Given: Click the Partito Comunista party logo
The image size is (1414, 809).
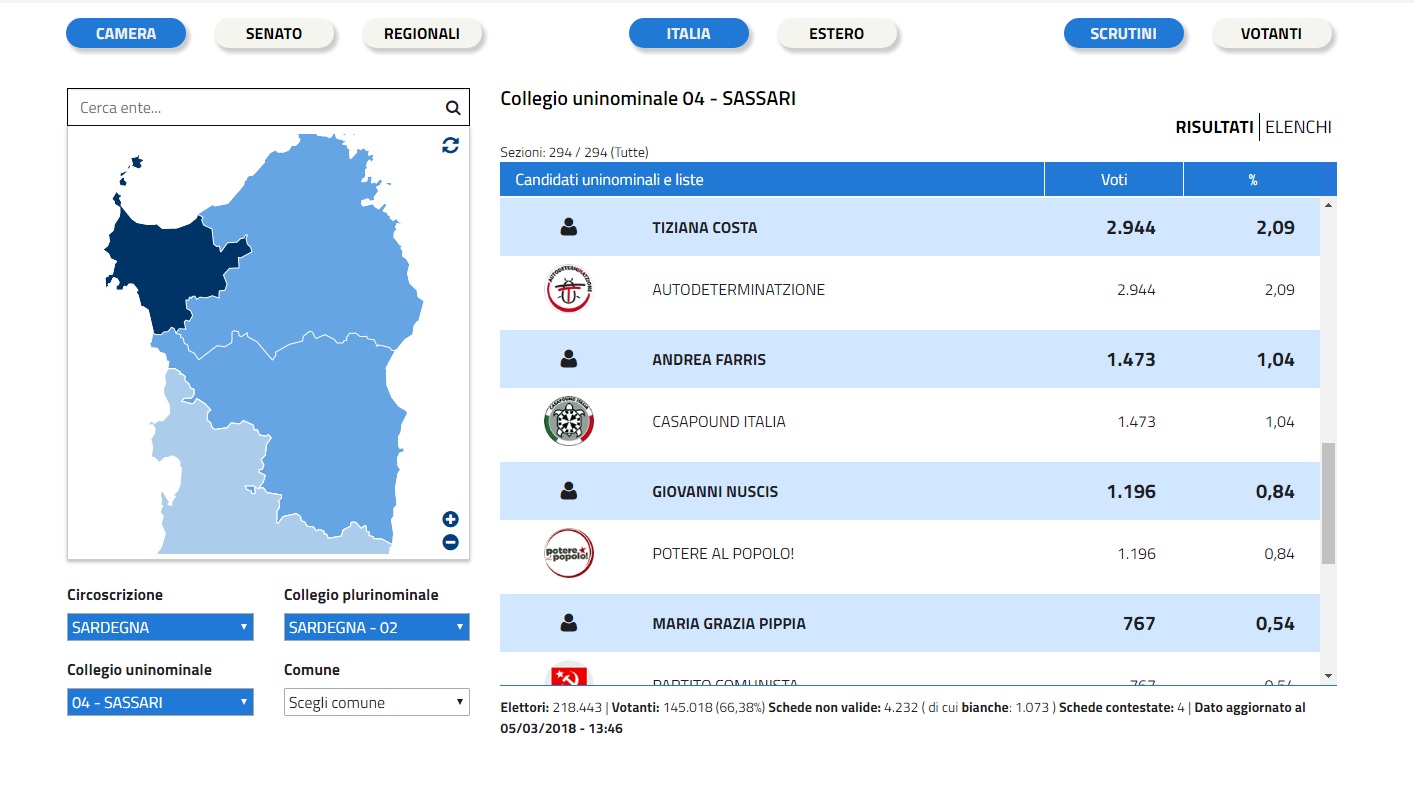Looking at the screenshot, I should (569, 675).
